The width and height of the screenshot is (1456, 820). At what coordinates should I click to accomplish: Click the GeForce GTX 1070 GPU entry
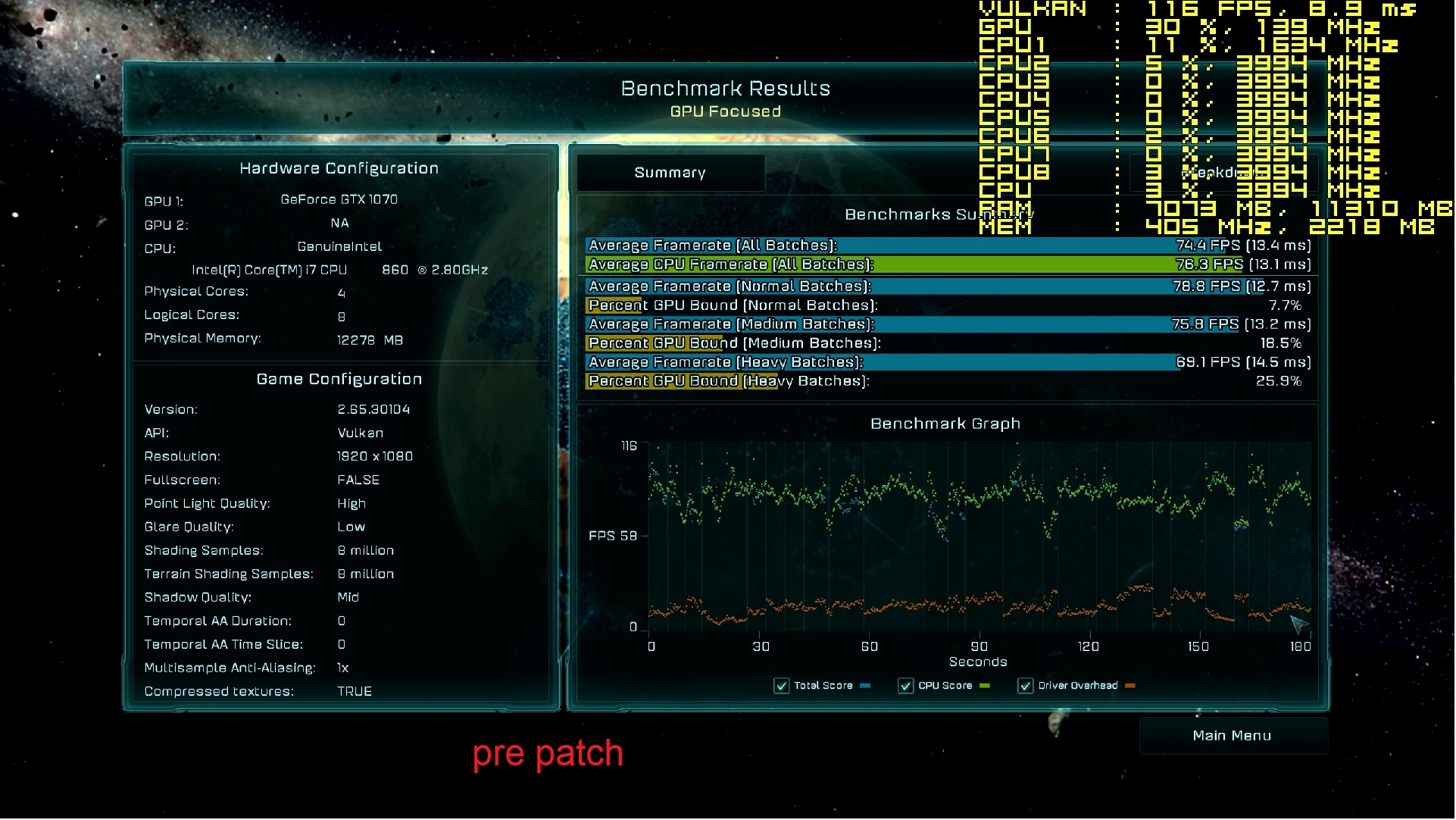[339, 199]
